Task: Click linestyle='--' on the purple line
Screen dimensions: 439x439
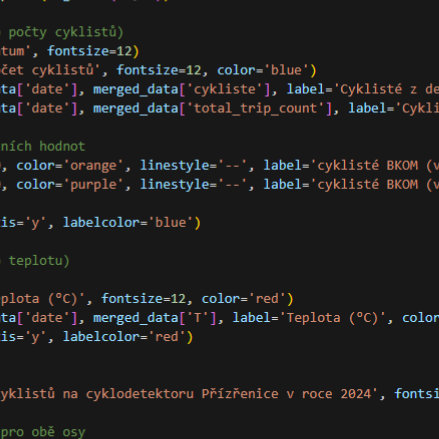Action: pyautogui.click(x=194, y=185)
